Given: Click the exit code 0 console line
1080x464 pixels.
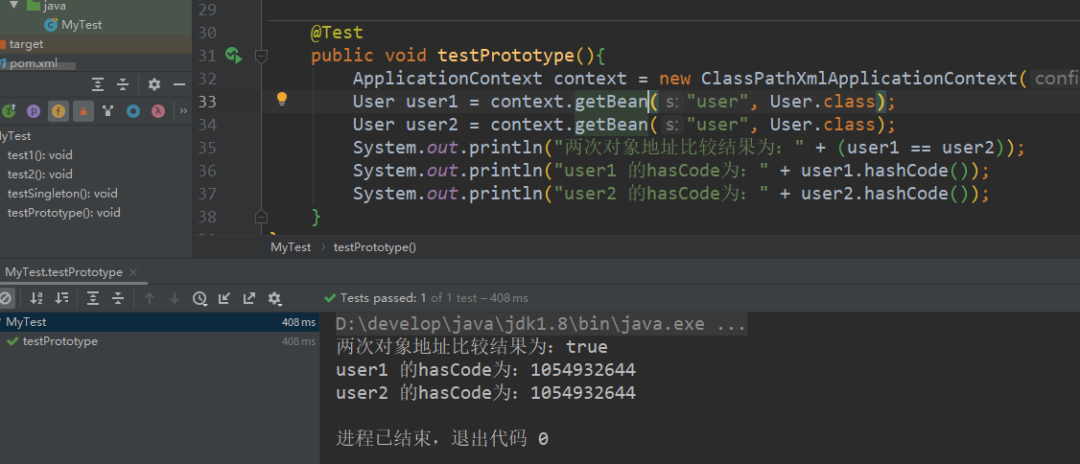Looking at the screenshot, I should 442,439.
